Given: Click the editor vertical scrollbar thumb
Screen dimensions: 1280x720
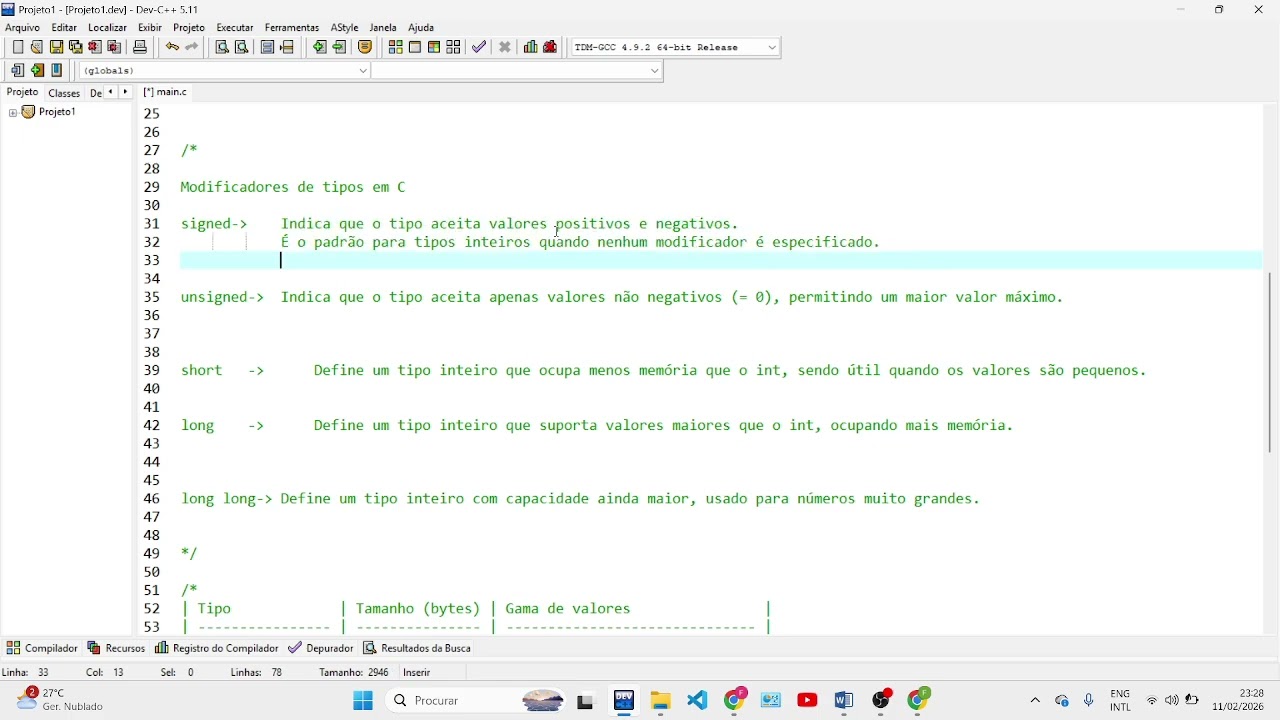Looking at the screenshot, I should tap(1270, 360).
